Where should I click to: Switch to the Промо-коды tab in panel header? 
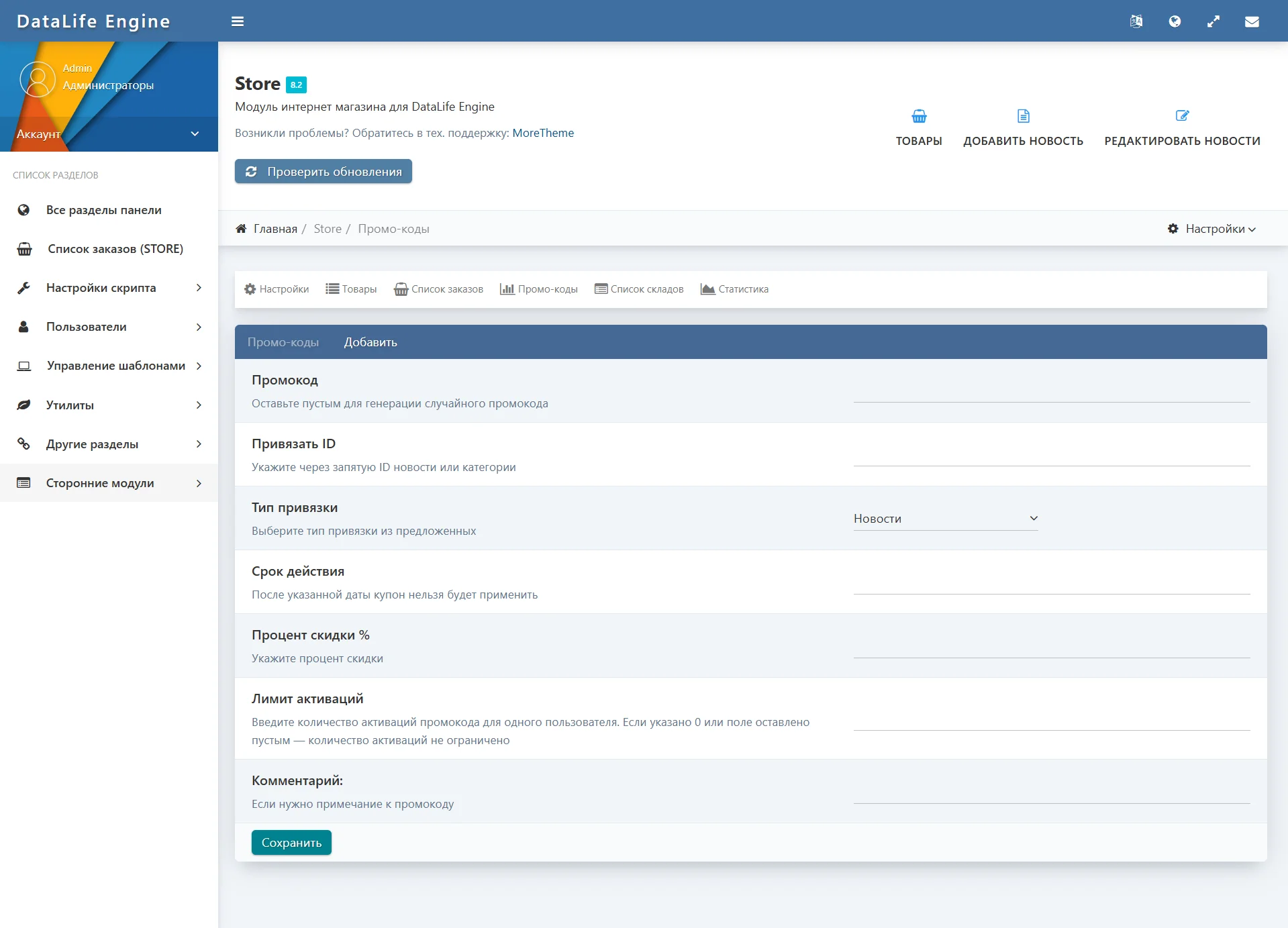tap(283, 342)
